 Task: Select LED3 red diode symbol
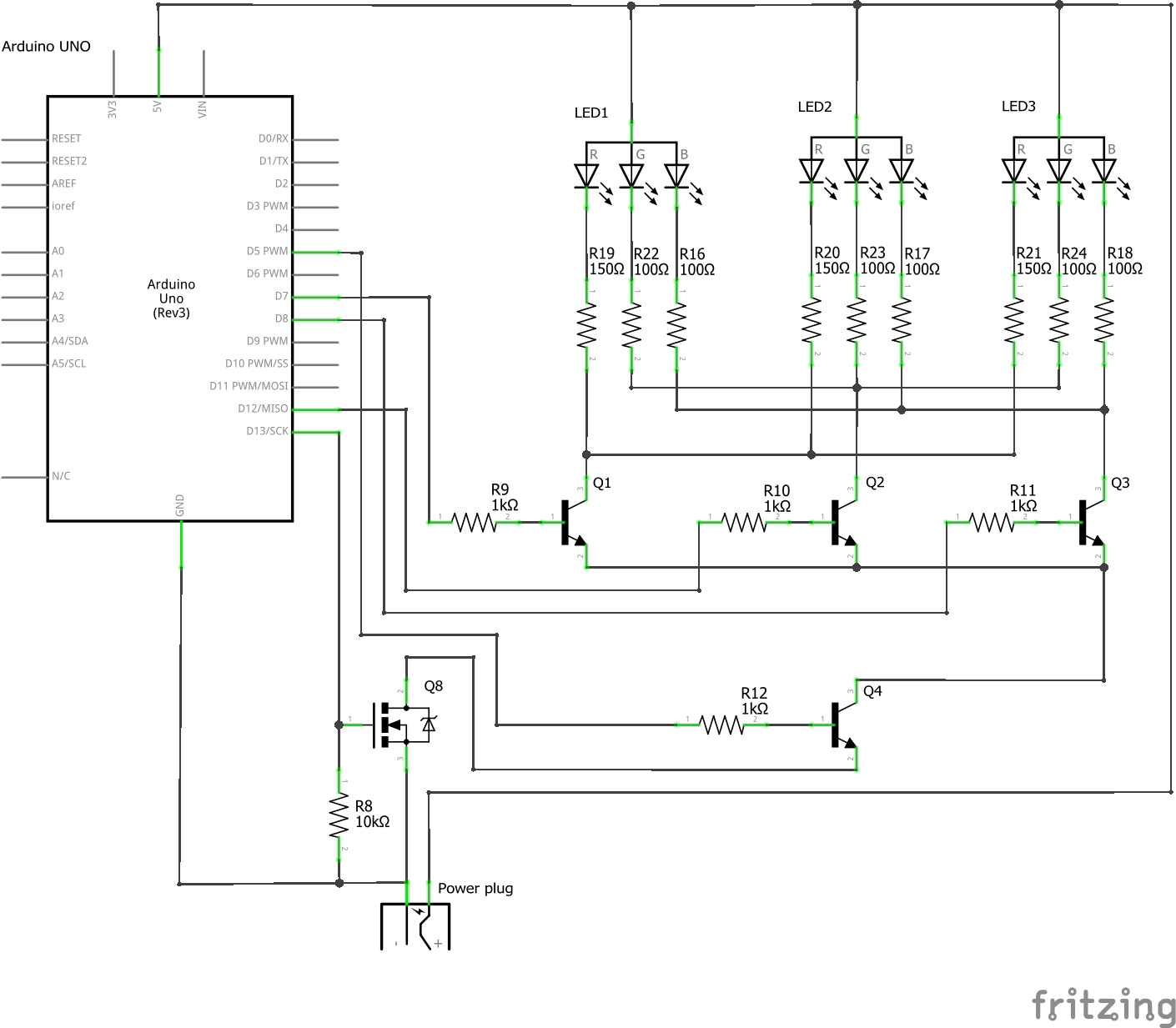coord(1014,171)
